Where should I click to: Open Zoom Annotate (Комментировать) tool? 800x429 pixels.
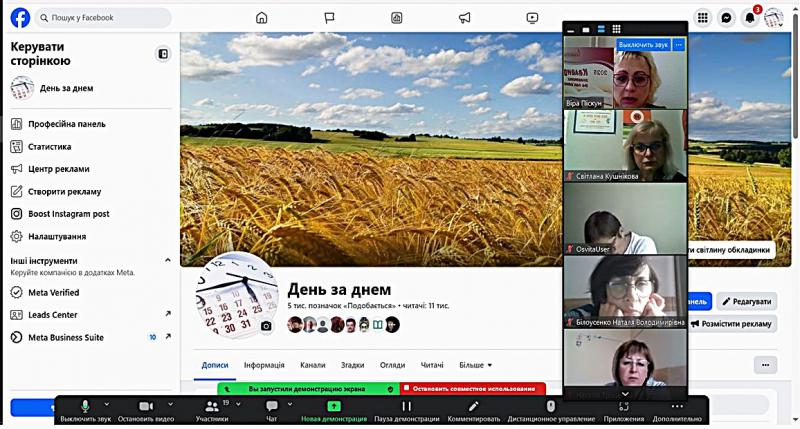473,411
